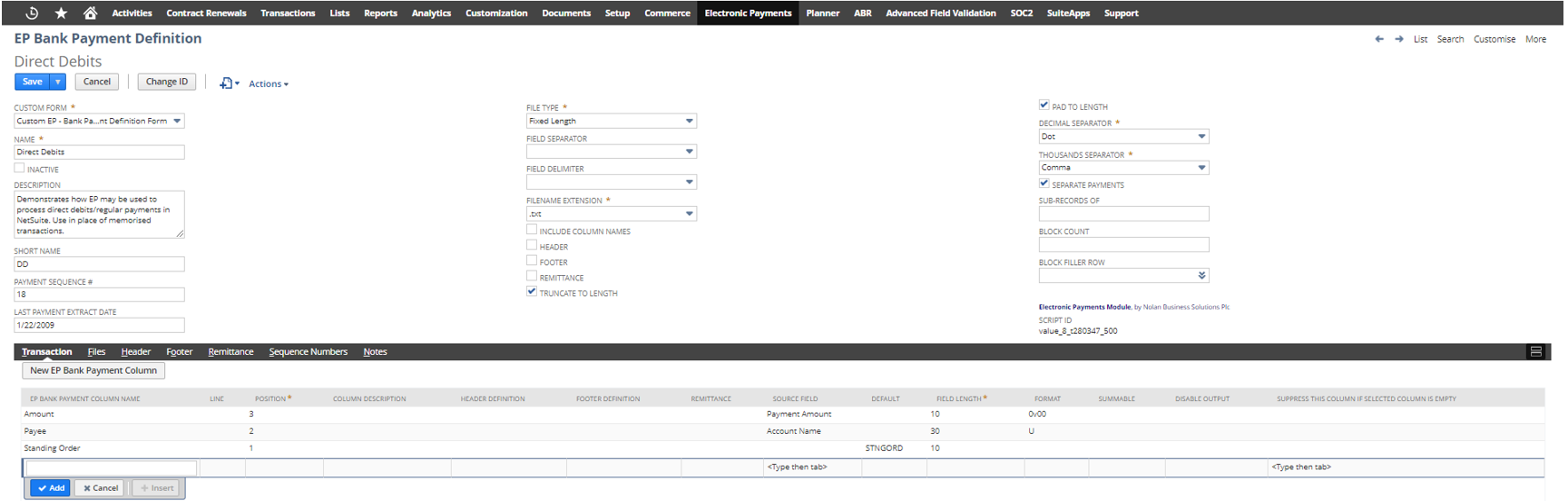Screen dimensions: 1568x501
Task: Toggle the subtab layout icon at right
Action: [1535, 351]
